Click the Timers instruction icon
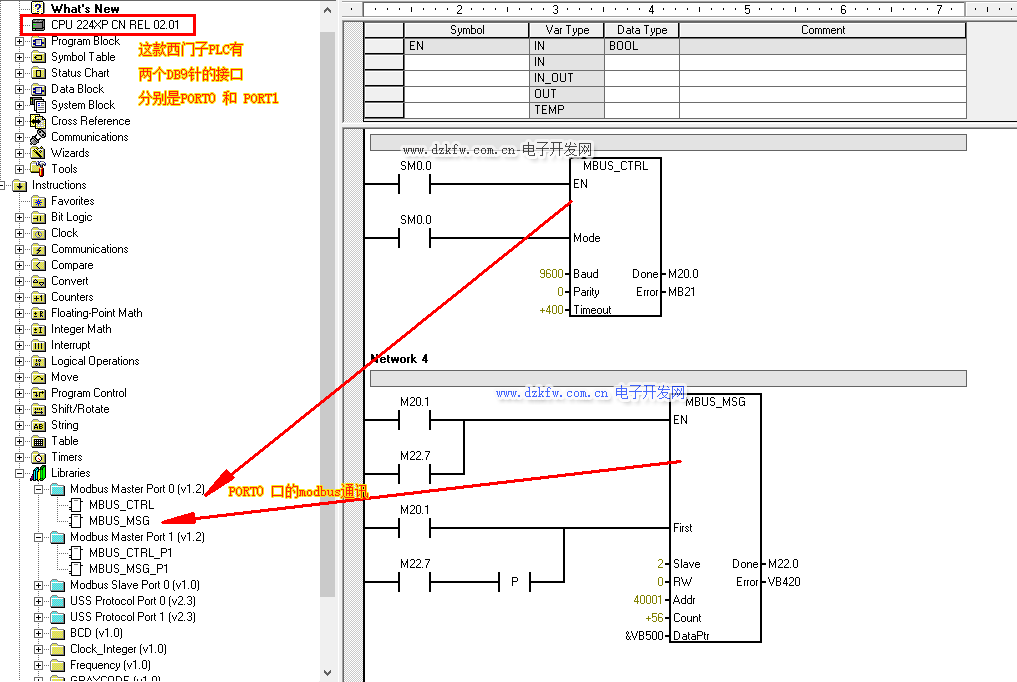 (38, 457)
